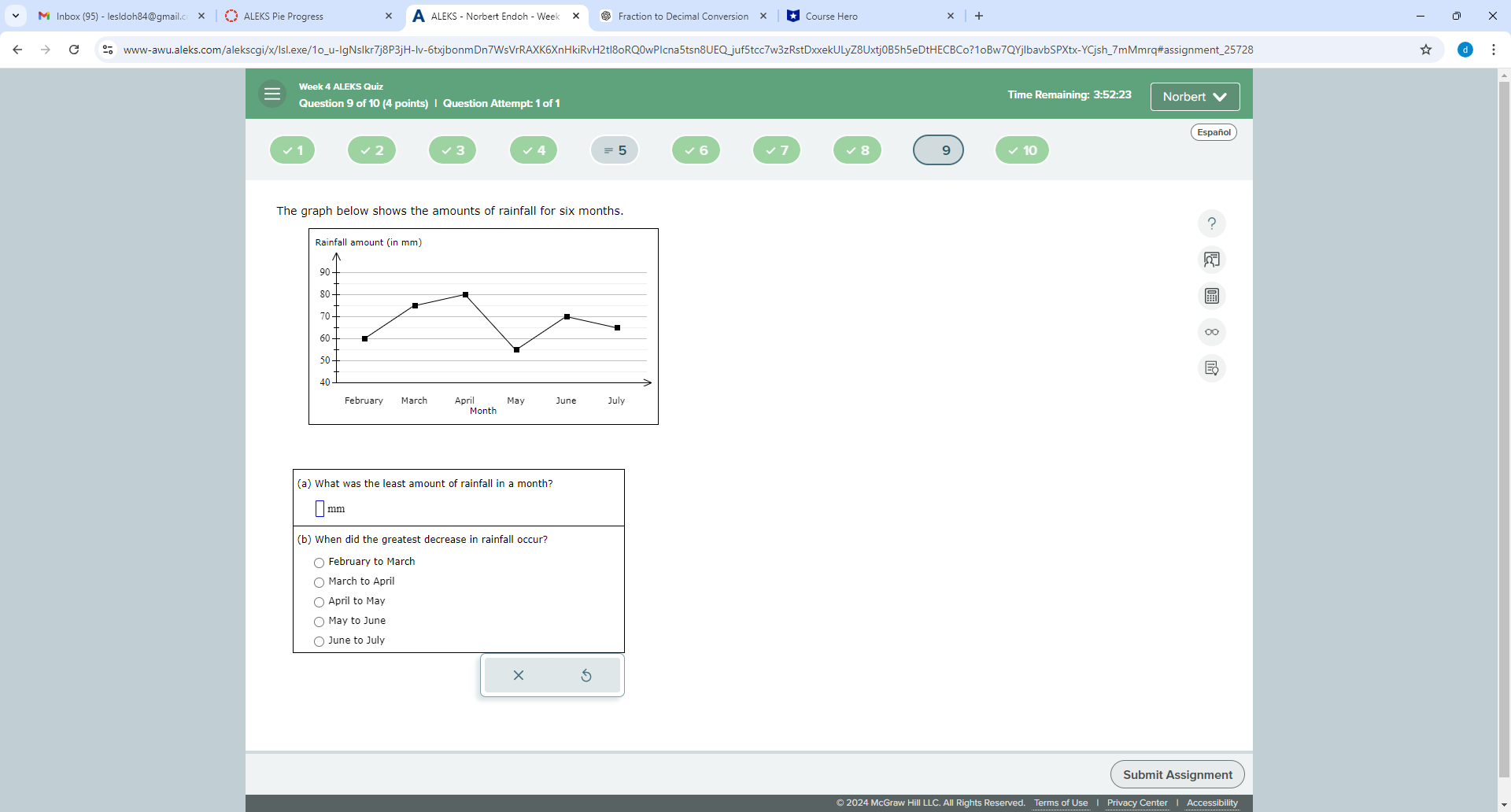Close the Course Hero tab

[951, 16]
